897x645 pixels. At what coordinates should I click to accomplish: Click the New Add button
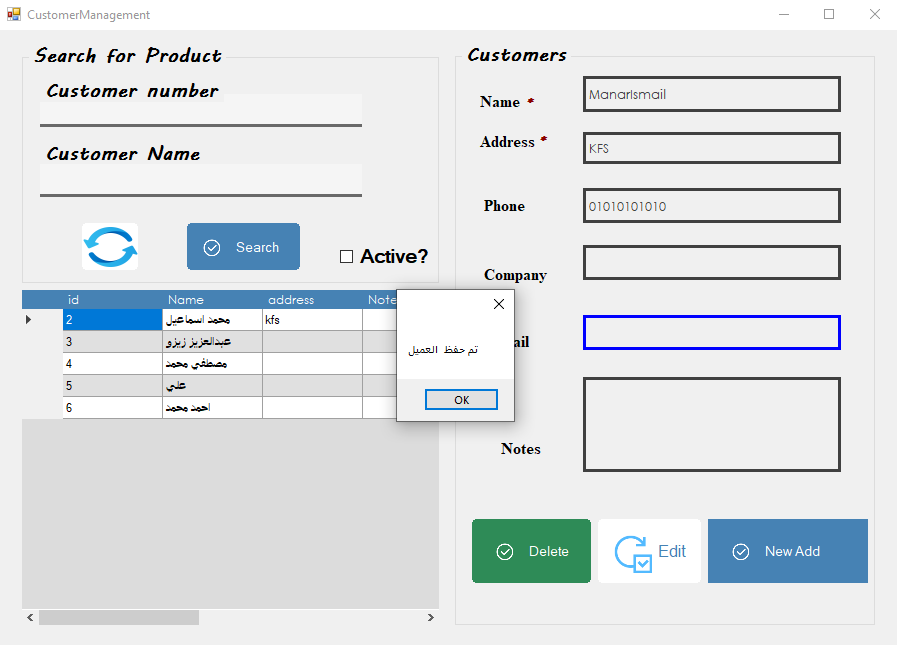(x=787, y=551)
